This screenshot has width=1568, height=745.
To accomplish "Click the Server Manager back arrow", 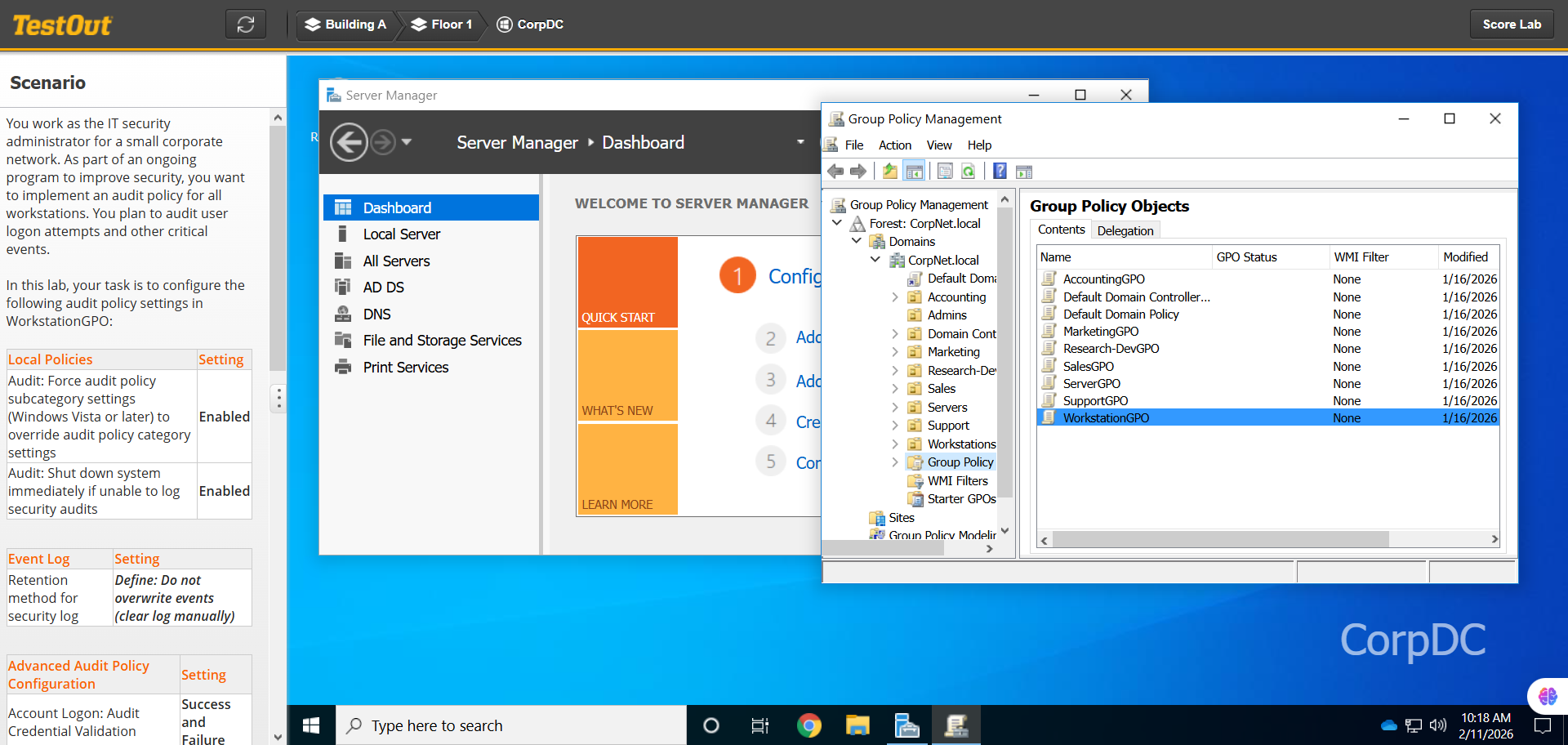I will pos(349,143).
